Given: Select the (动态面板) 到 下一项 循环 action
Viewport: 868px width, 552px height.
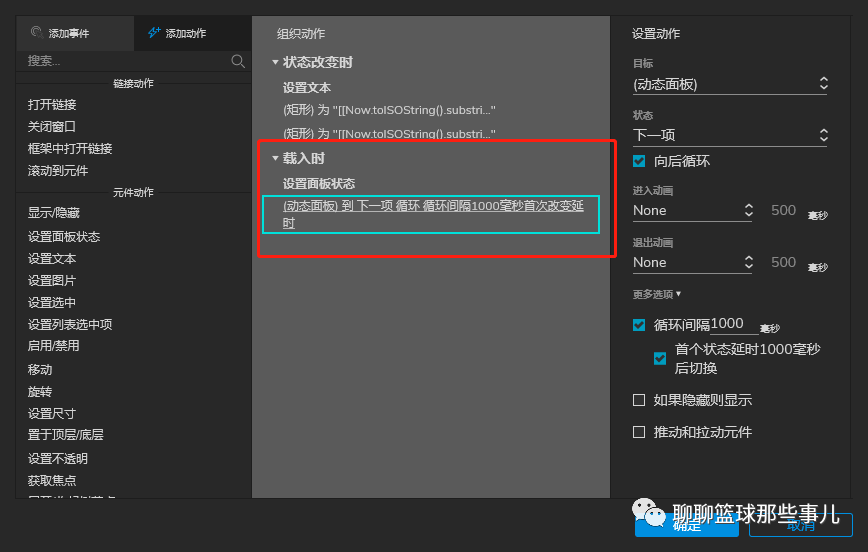Looking at the screenshot, I should coord(431,214).
